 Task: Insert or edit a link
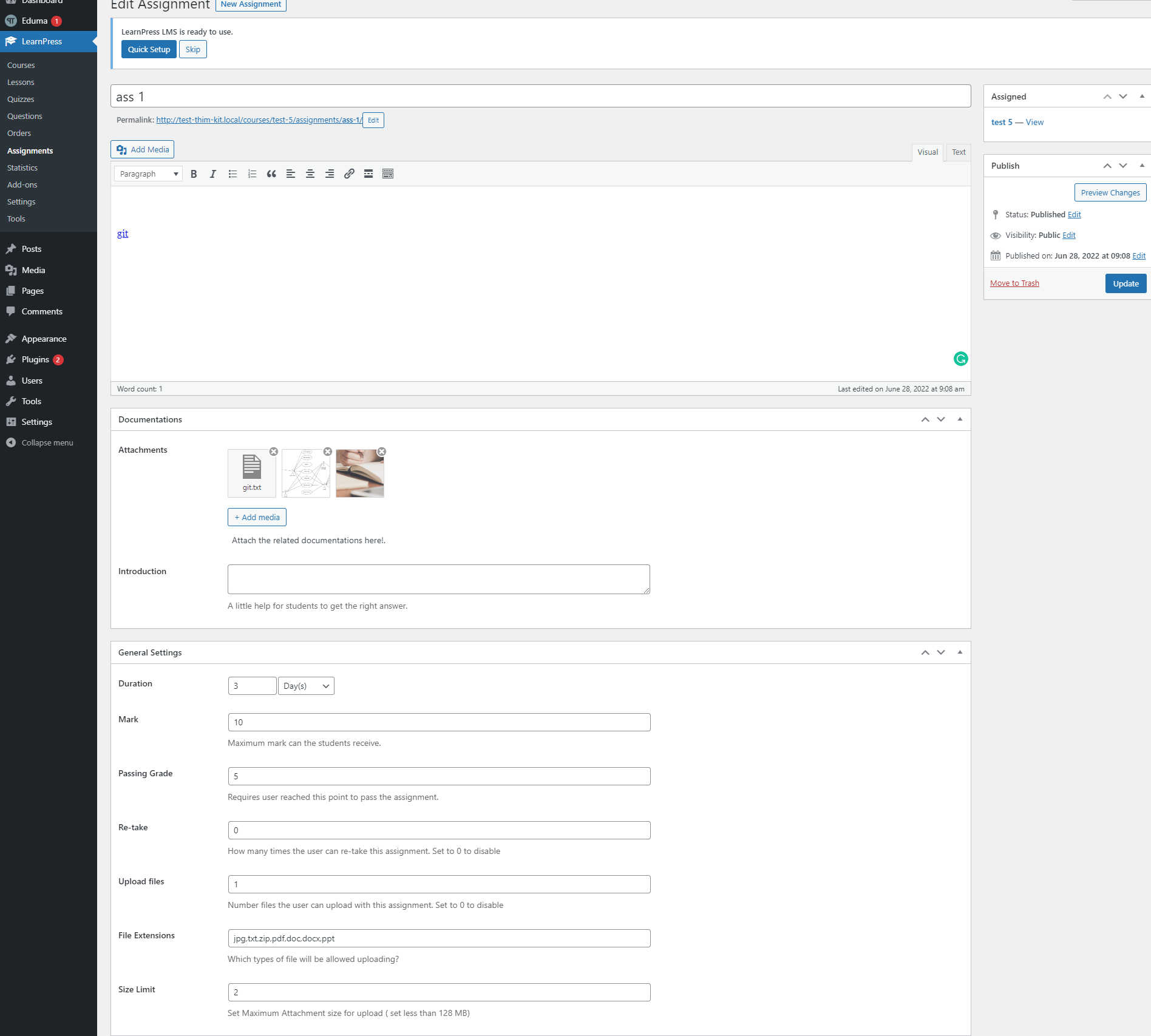[x=349, y=174]
